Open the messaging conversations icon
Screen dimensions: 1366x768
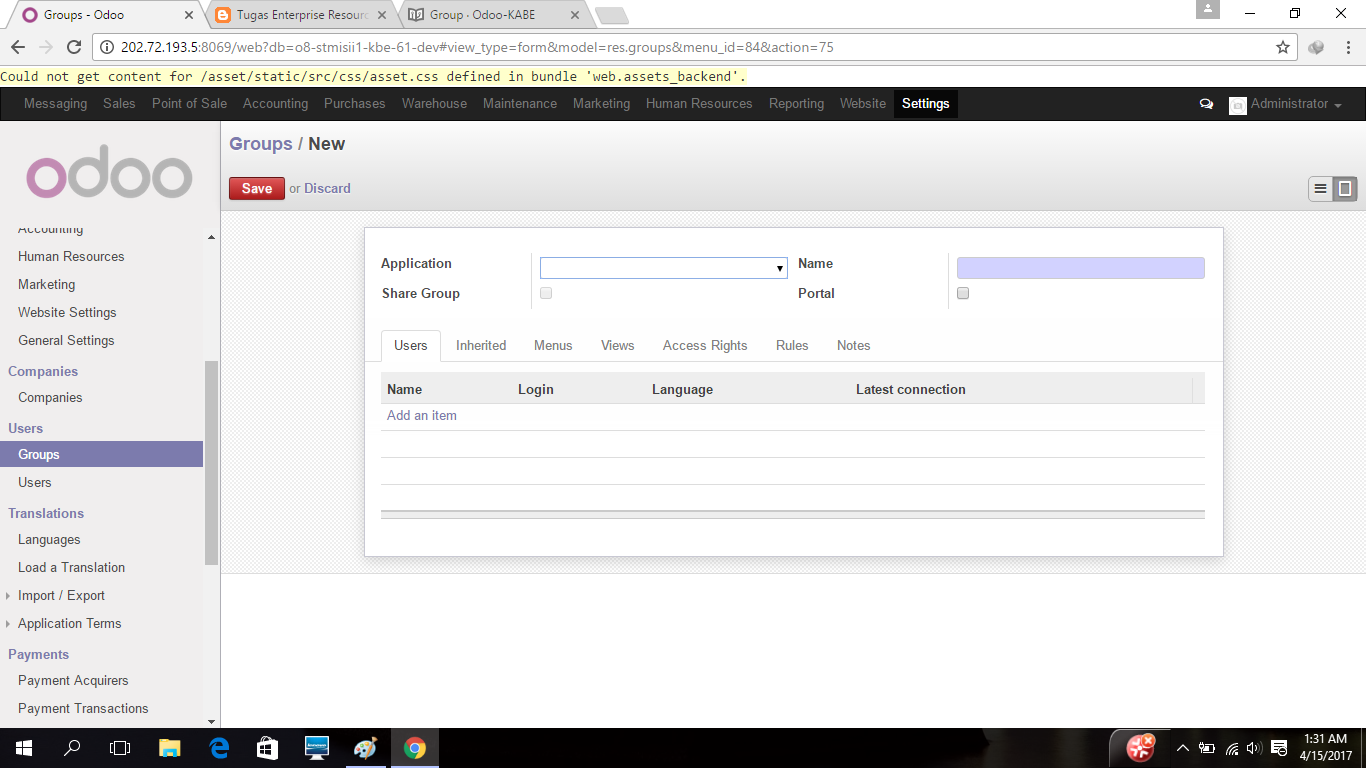pyautogui.click(x=1205, y=103)
